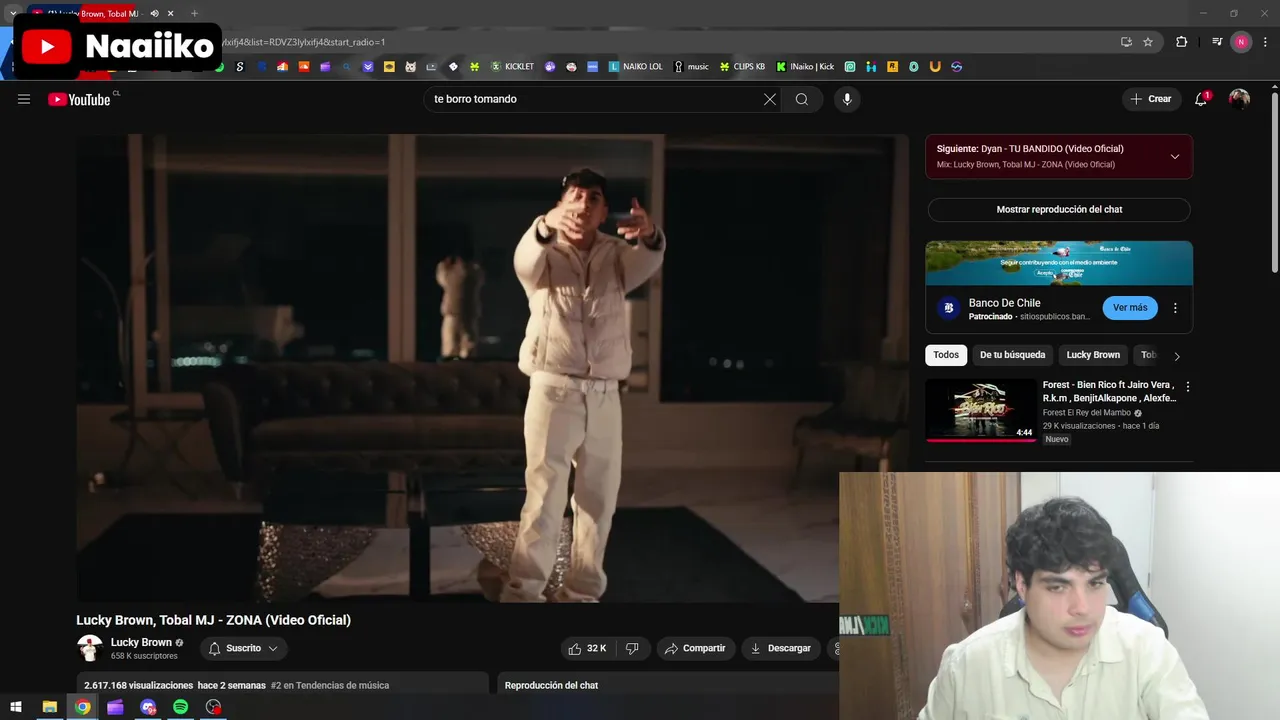Screen dimensions: 1280x720
Task: Click #2 en Tendencias de música link
Action: pos(329,685)
